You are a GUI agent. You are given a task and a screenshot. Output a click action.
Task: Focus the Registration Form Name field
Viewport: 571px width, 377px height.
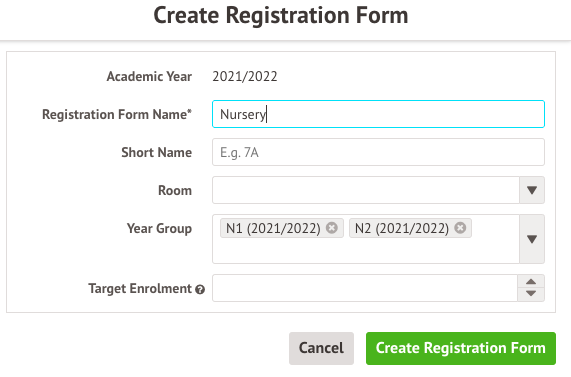(378, 114)
